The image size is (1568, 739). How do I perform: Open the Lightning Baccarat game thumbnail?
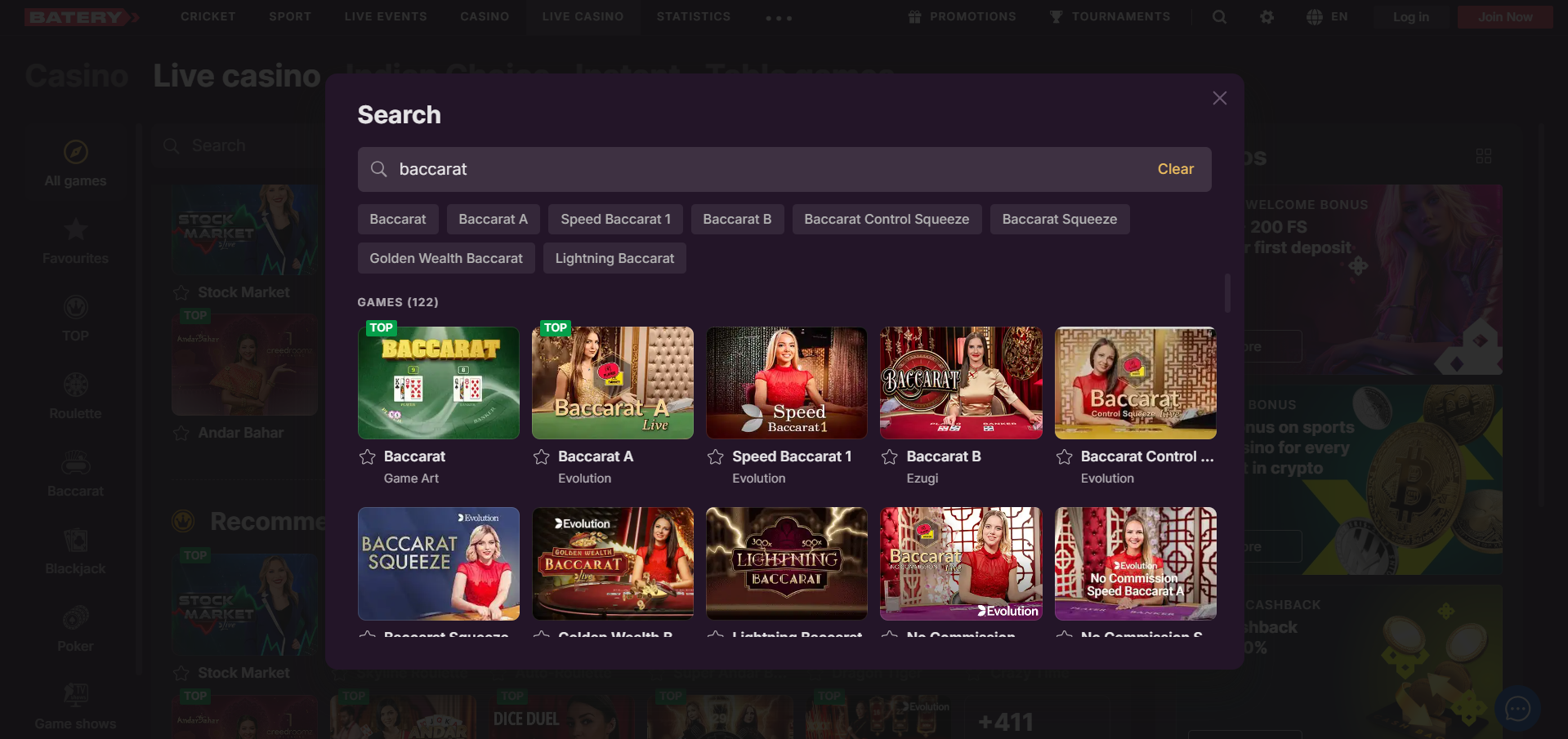click(x=787, y=563)
